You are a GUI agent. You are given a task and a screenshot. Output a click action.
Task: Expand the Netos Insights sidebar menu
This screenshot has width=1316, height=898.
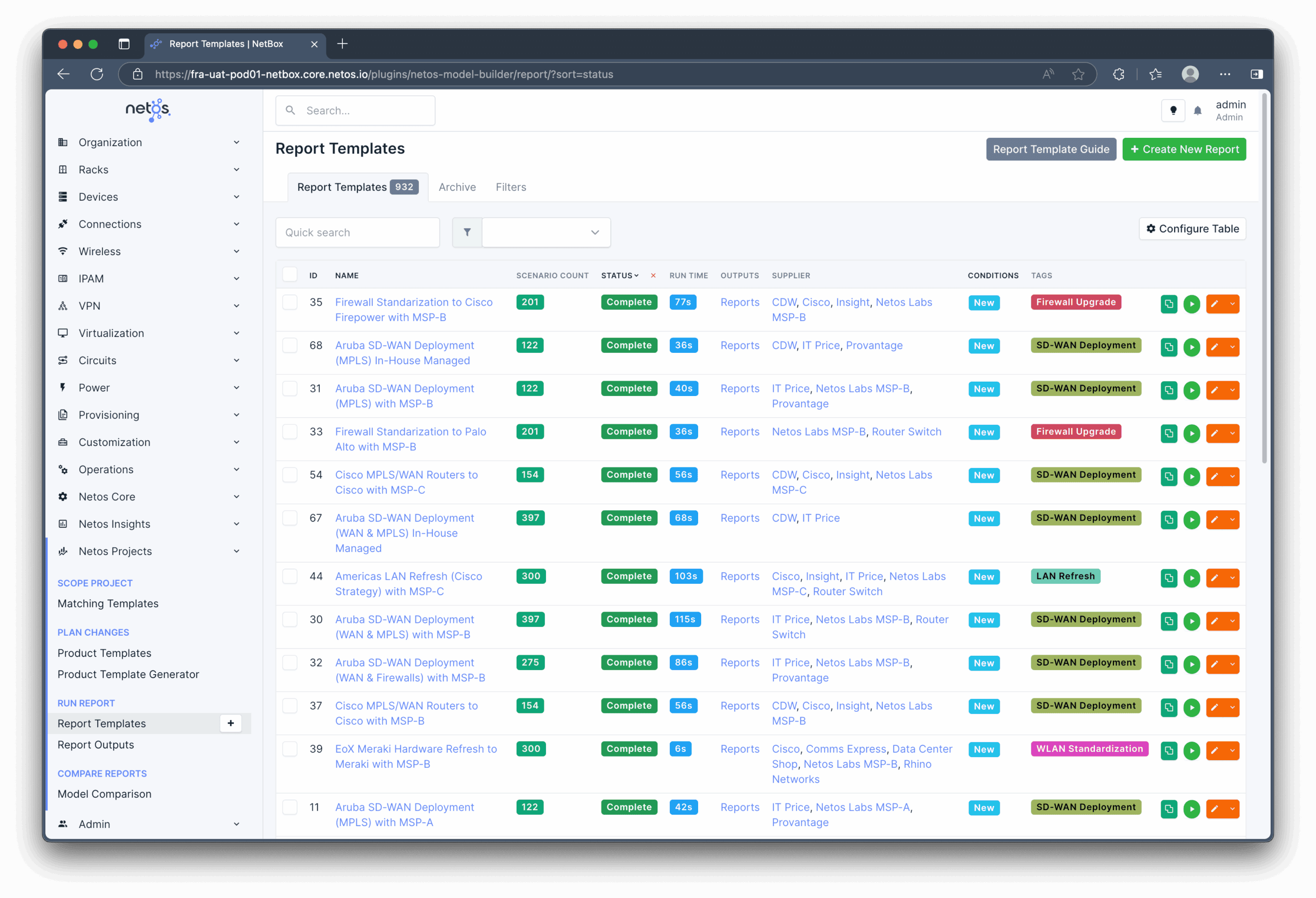click(149, 524)
